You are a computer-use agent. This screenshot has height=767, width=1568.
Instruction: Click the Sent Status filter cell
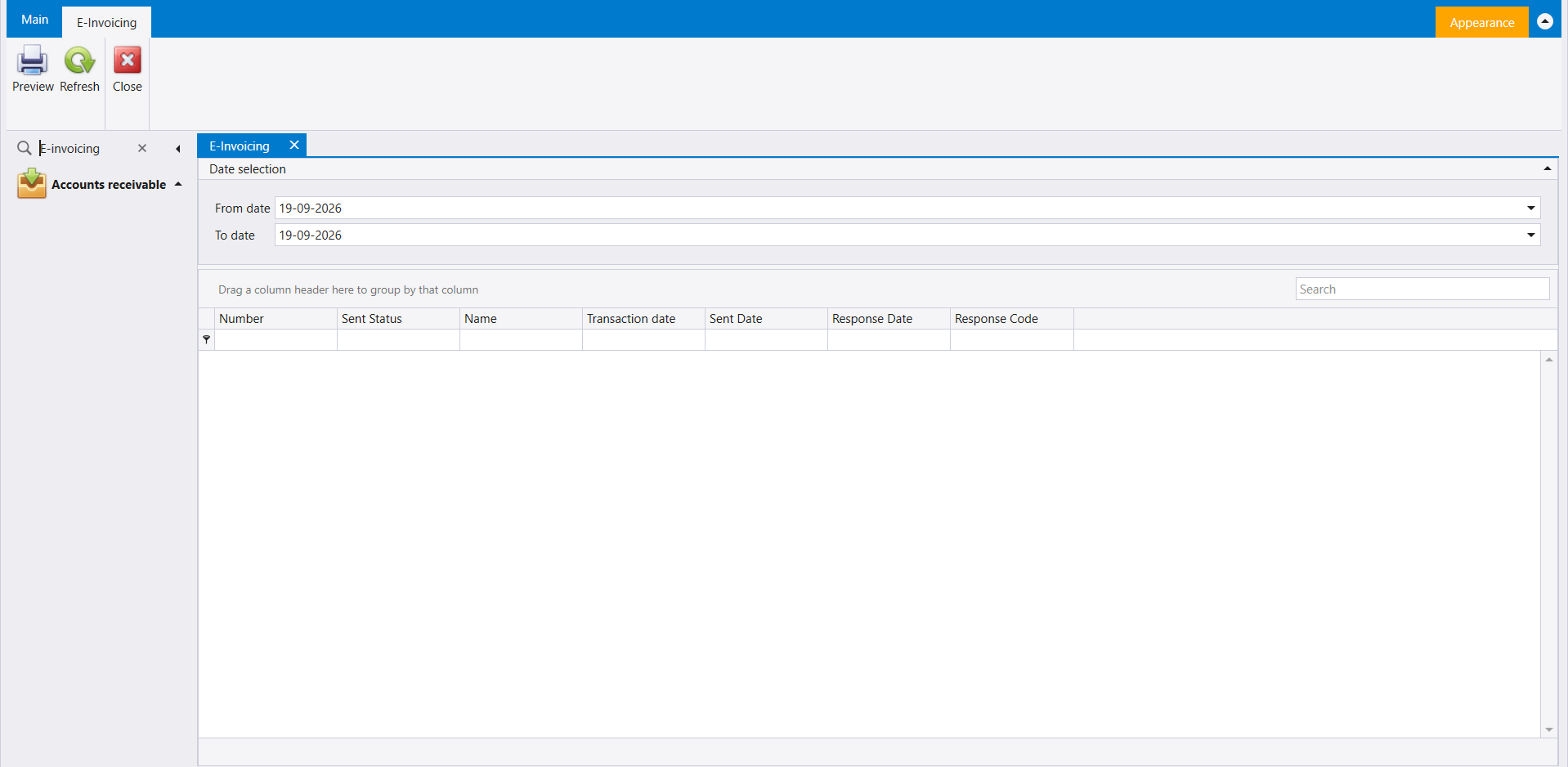point(398,339)
